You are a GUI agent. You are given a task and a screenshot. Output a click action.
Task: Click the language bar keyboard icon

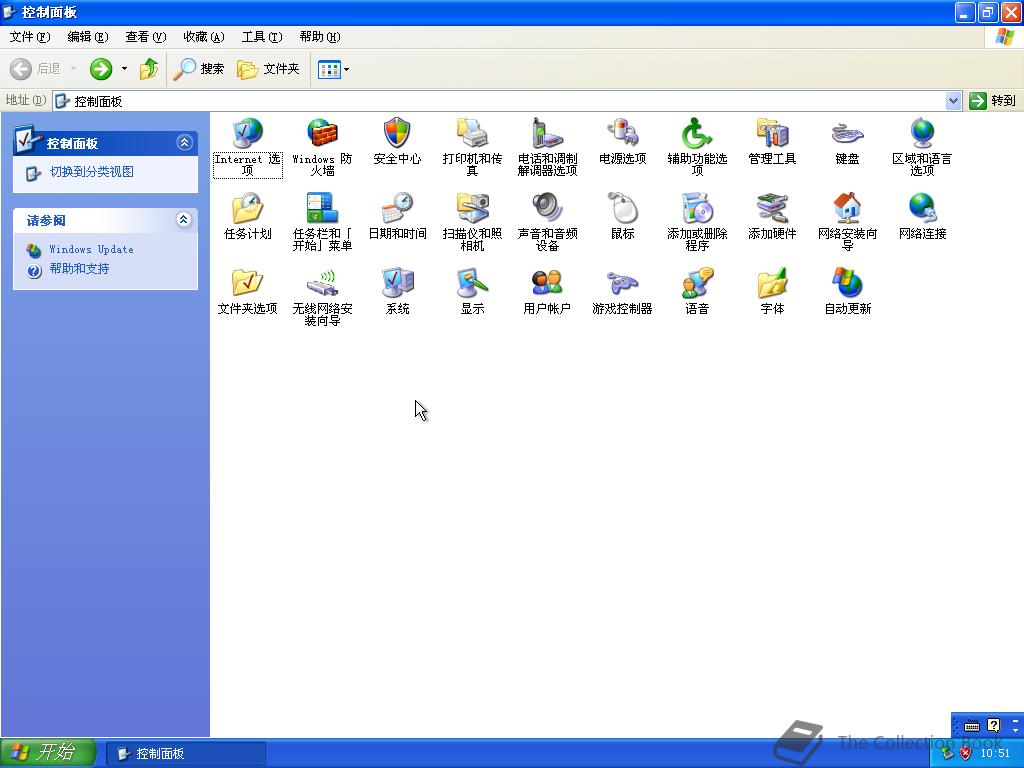click(972, 726)
